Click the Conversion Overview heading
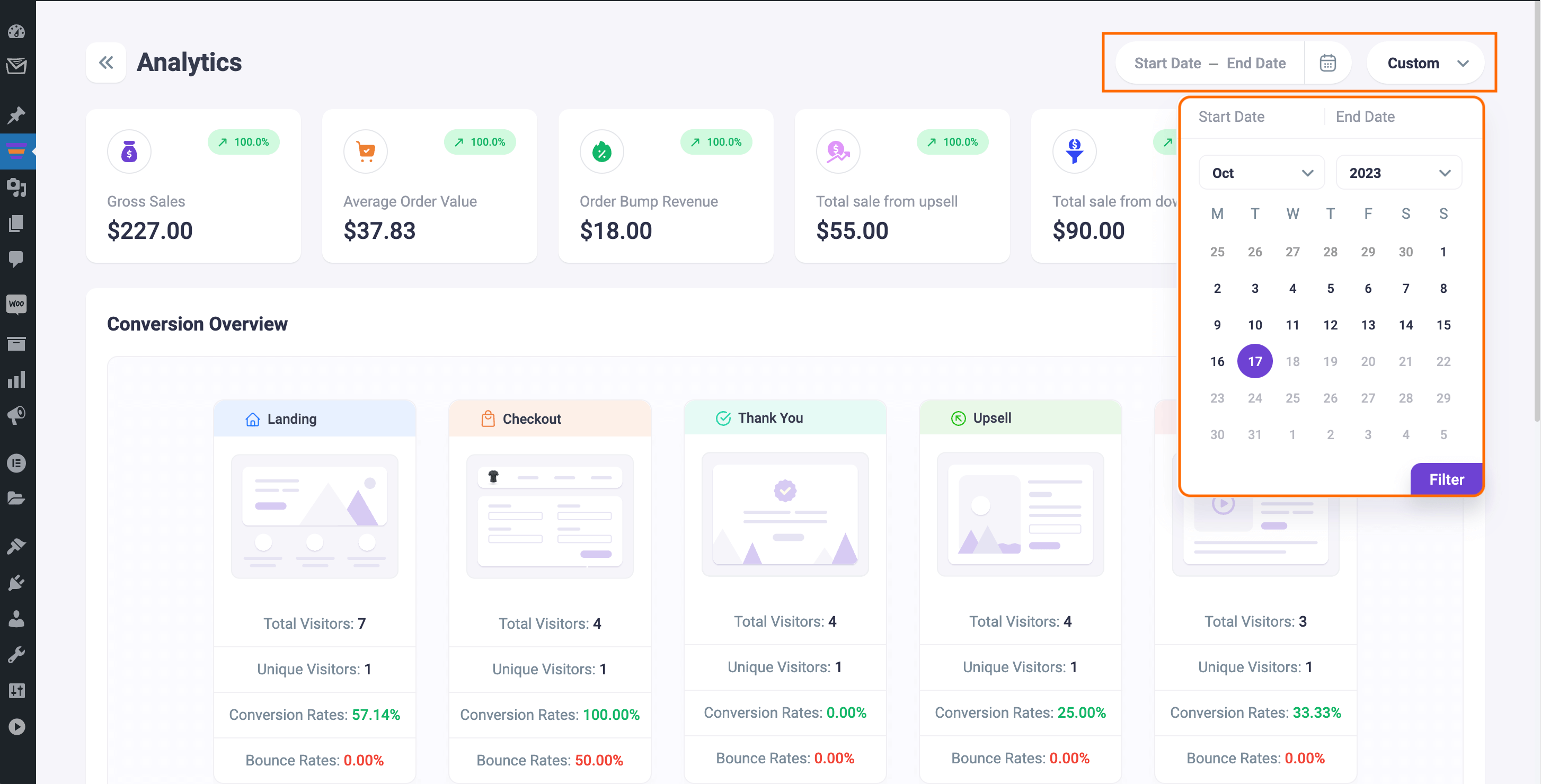 tap(197, 324)
